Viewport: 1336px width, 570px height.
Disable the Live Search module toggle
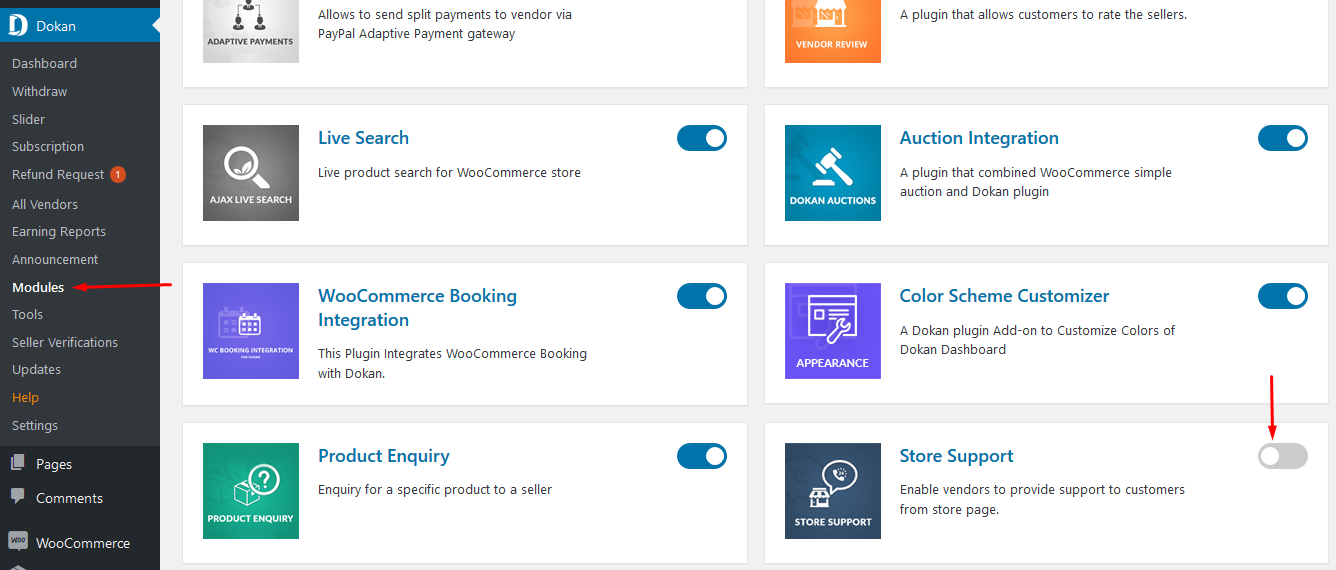click(x=702, y=138)
